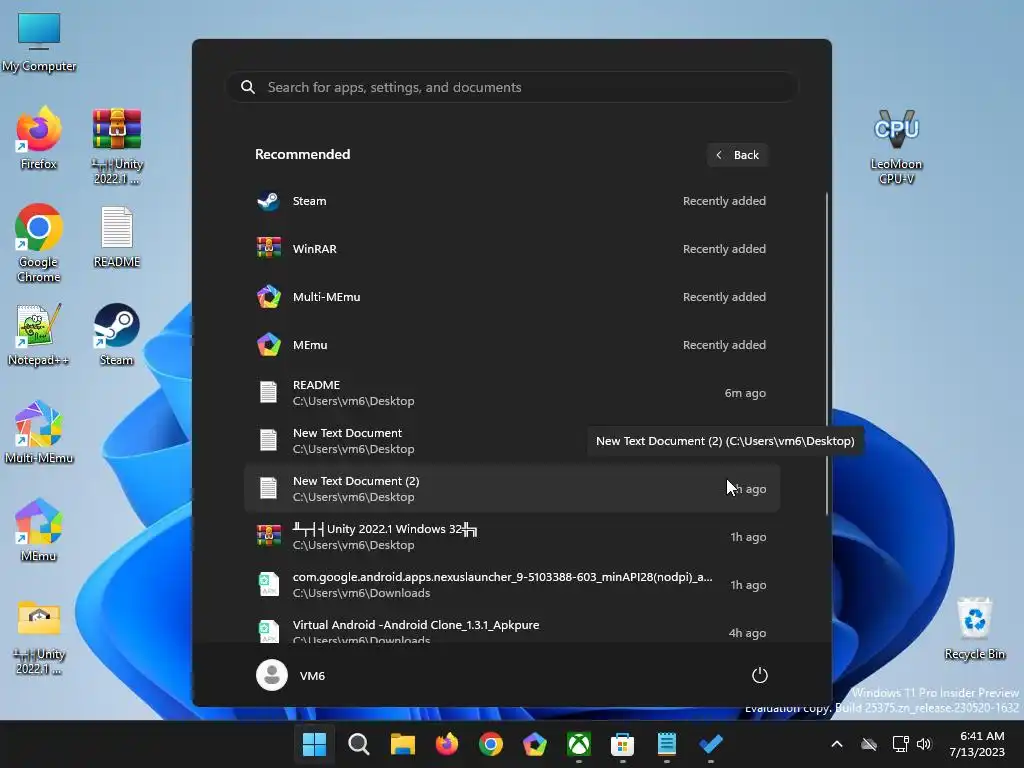Select LeoMoon CPU-V desktop icon

(x=897, y=146)
